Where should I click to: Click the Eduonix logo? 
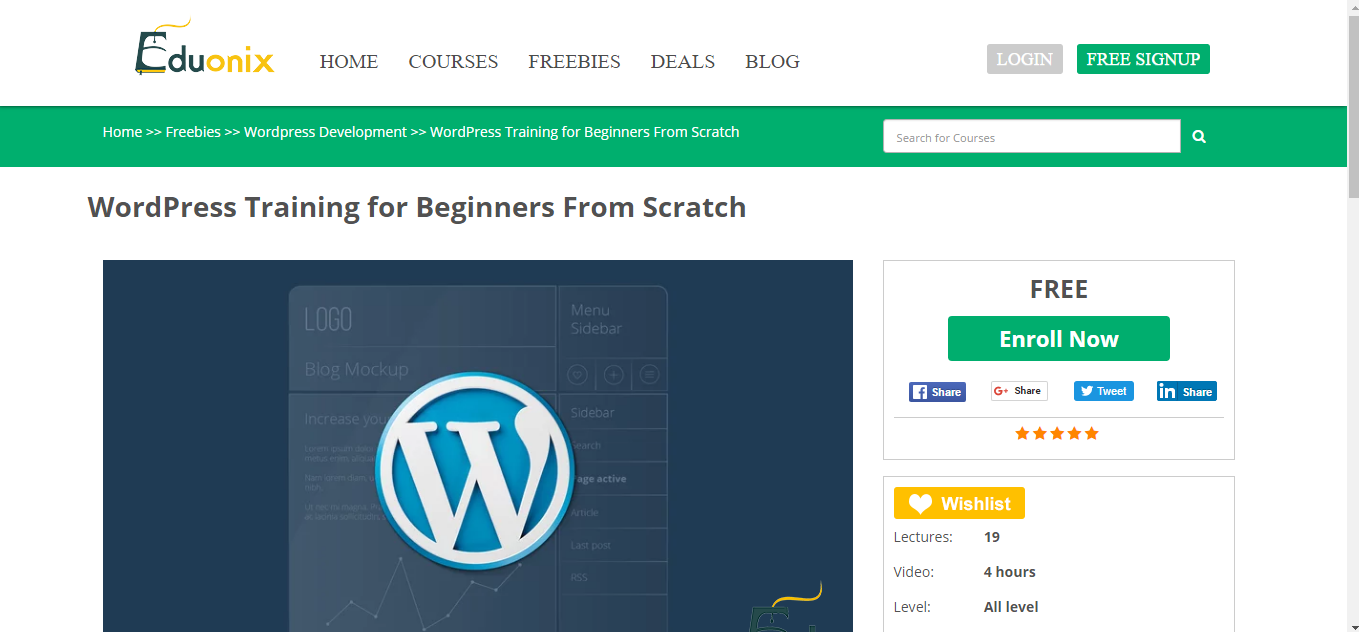point(204,48)
